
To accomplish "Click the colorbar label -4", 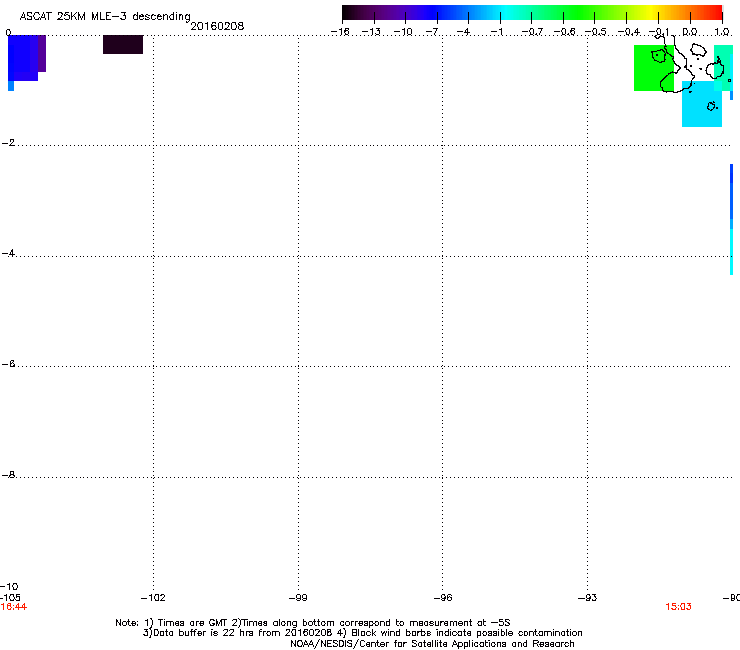I will pyautogui.click(x=463, y=32).
